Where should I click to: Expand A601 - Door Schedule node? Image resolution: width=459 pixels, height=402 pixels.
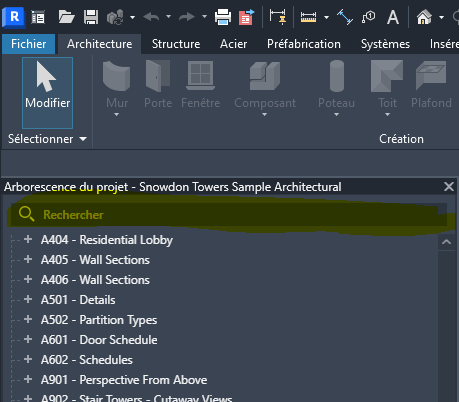coord(28,339)
